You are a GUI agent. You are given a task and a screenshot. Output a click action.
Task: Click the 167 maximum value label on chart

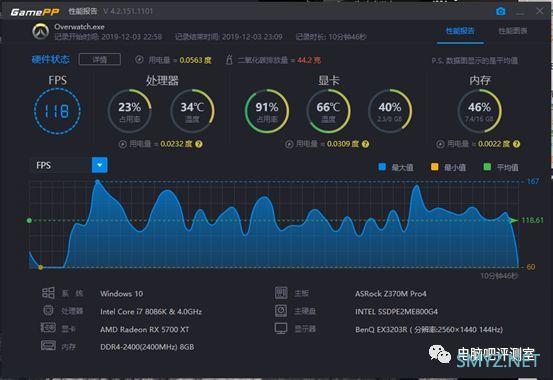pos(533,181)
